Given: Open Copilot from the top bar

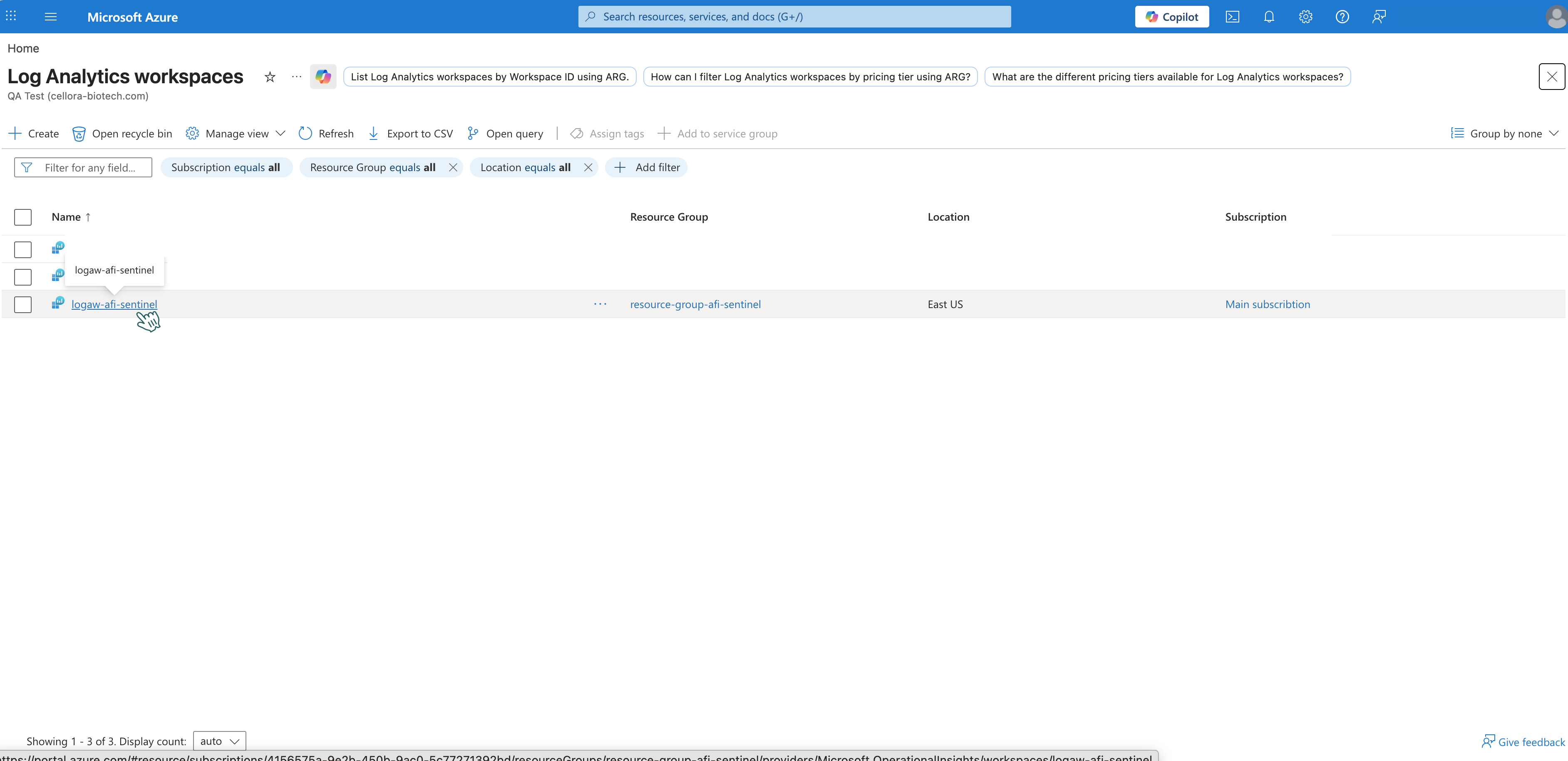Looking at the screenshot, I should coord(1172,17).
